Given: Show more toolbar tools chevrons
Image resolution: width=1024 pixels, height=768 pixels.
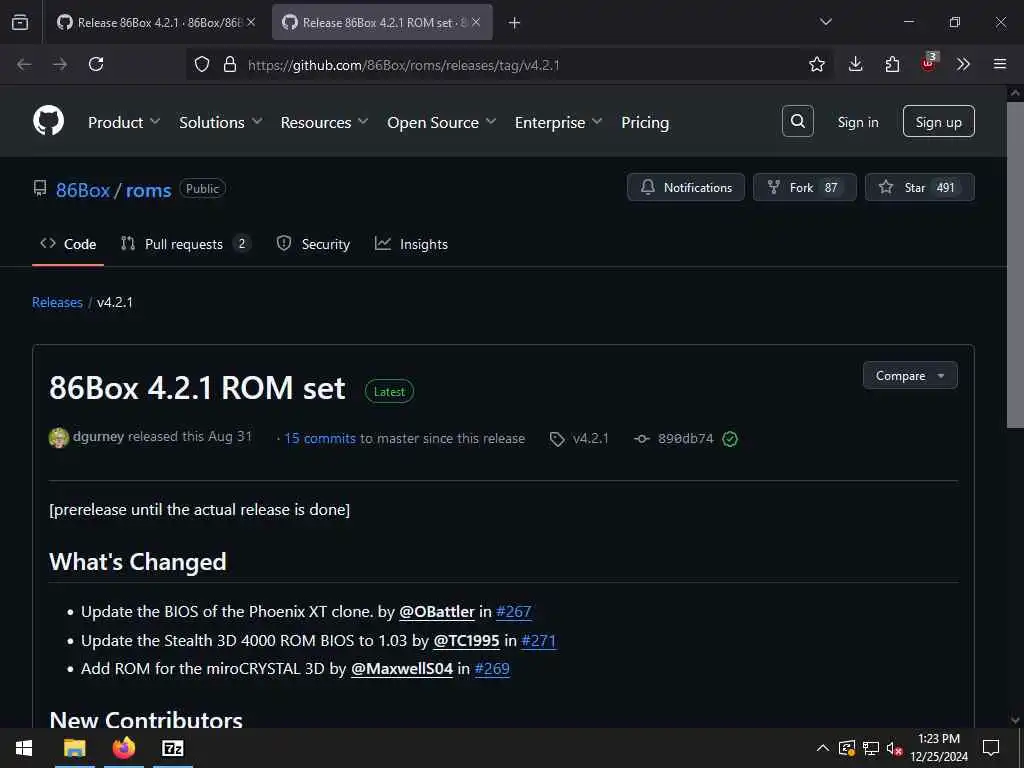Looking at the screenshot, I should 963,64.
